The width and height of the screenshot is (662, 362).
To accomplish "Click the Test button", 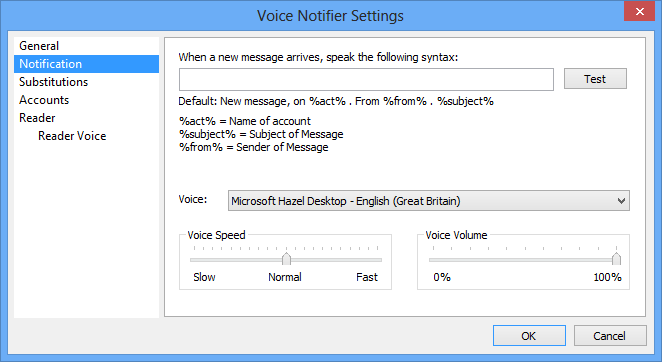I will click(x=595, y=79).
